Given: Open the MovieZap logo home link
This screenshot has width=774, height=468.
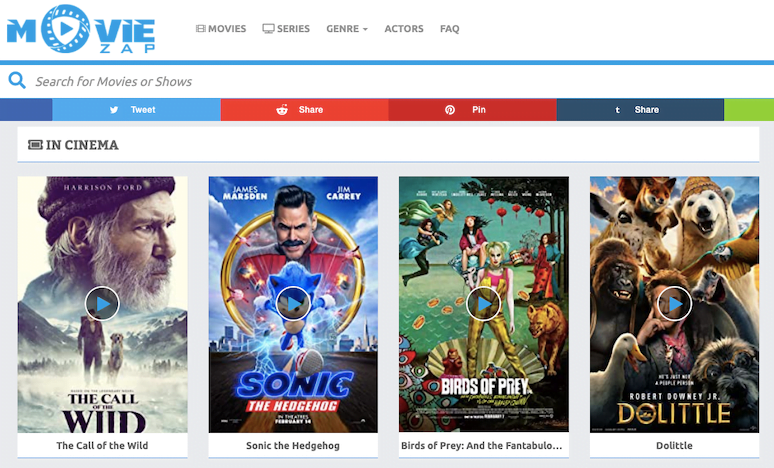Looking at the screenshot, I should 81,29.
